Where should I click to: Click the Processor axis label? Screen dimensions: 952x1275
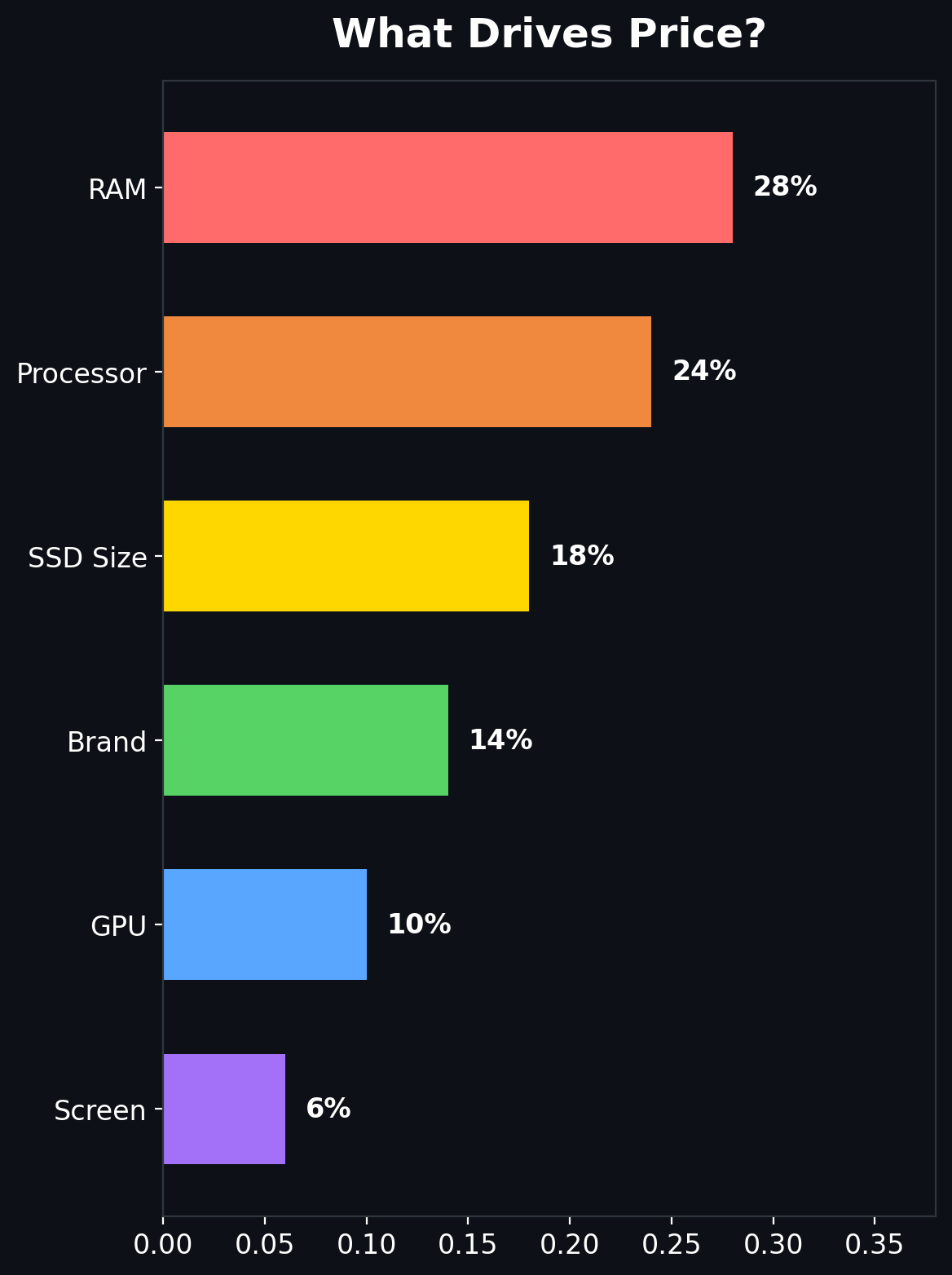click(x=82, y=373)
